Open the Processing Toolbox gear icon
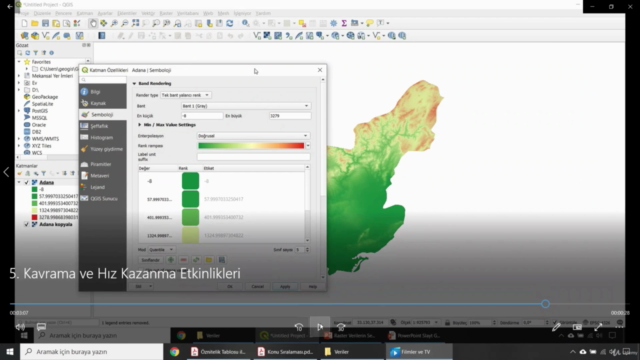This screenshot has width=640, height=360. [x=333, y=23]
